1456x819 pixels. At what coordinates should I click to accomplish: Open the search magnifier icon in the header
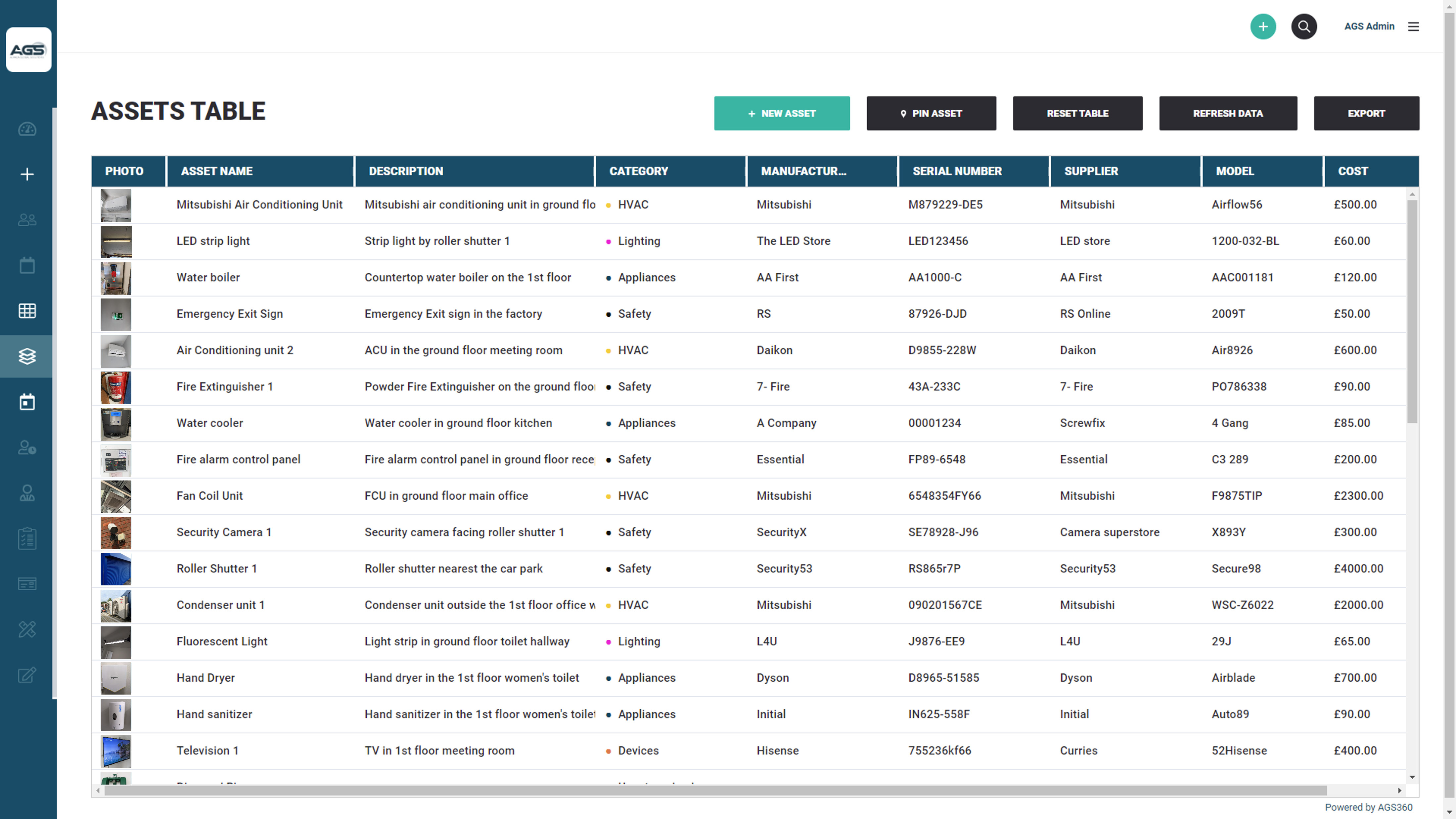[x=1304, y=26]
